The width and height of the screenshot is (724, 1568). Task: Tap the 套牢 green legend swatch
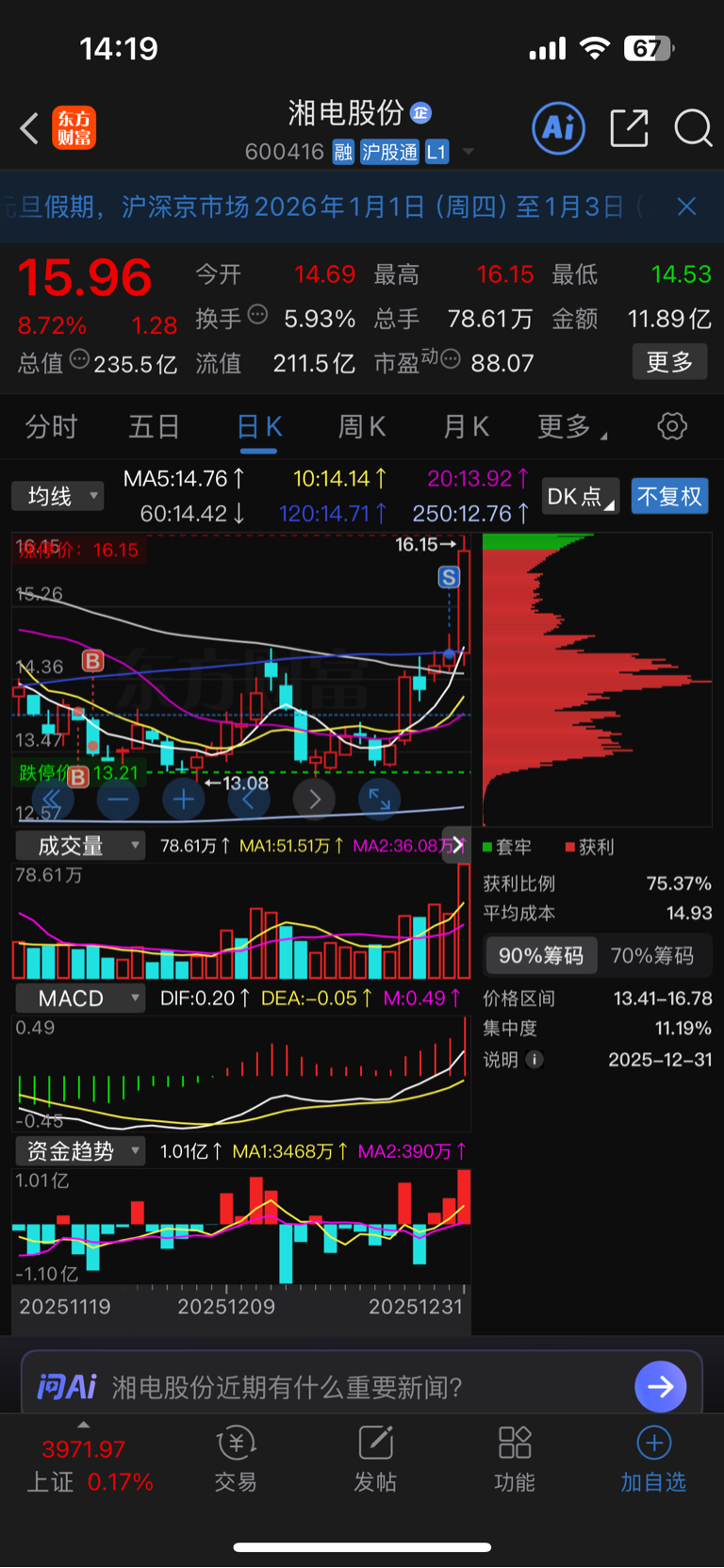pos(488,847)
